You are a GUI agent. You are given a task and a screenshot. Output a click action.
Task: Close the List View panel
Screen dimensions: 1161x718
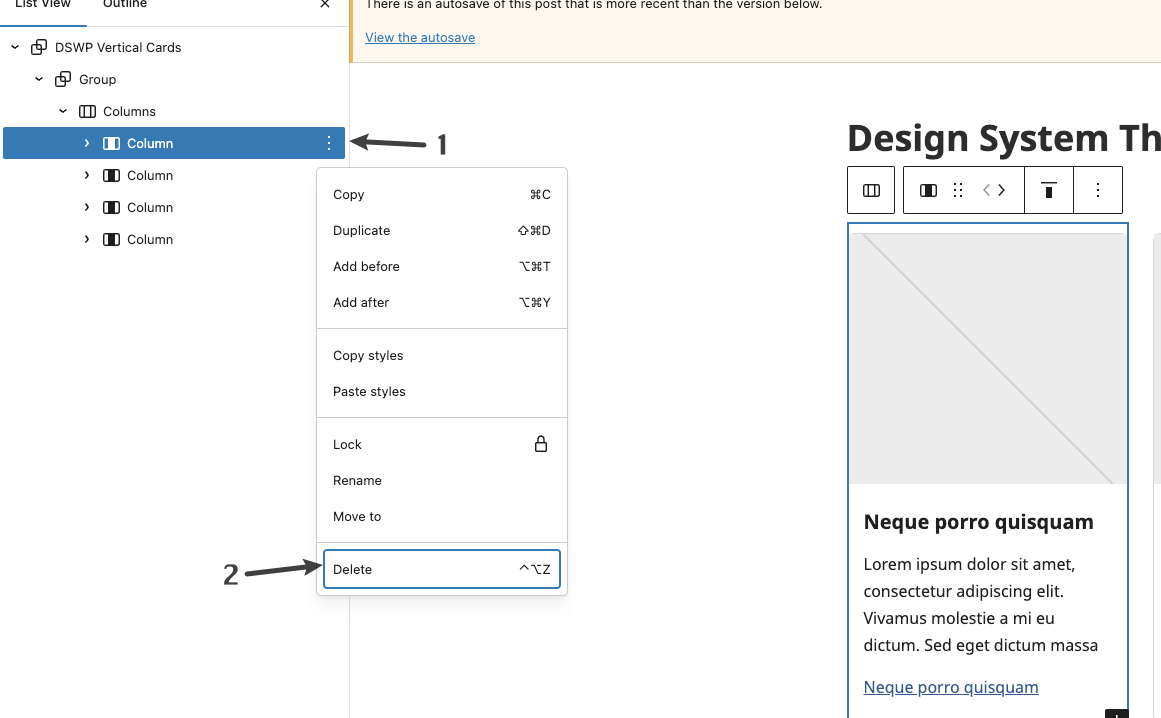(324, 4)
